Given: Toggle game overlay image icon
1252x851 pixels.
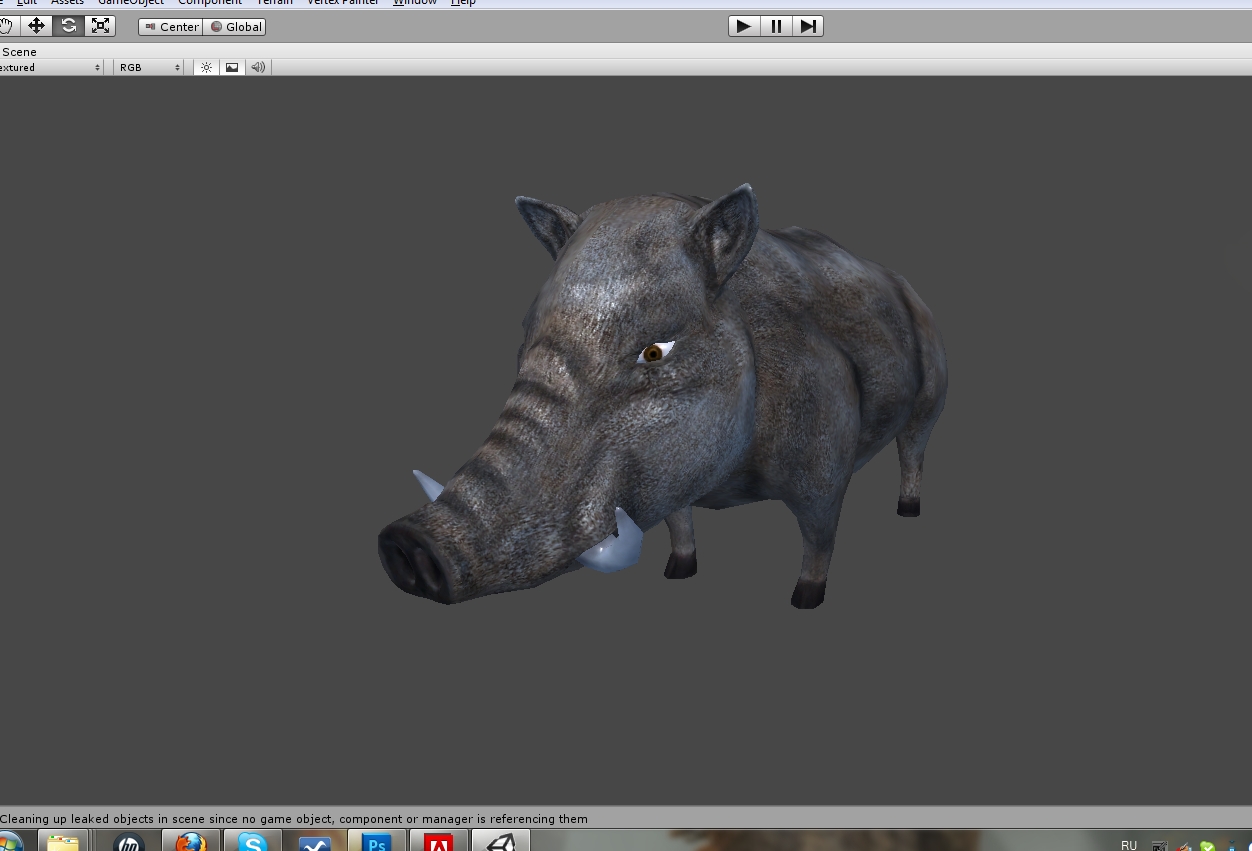Looking at the screenshot, I should (232, 67).
